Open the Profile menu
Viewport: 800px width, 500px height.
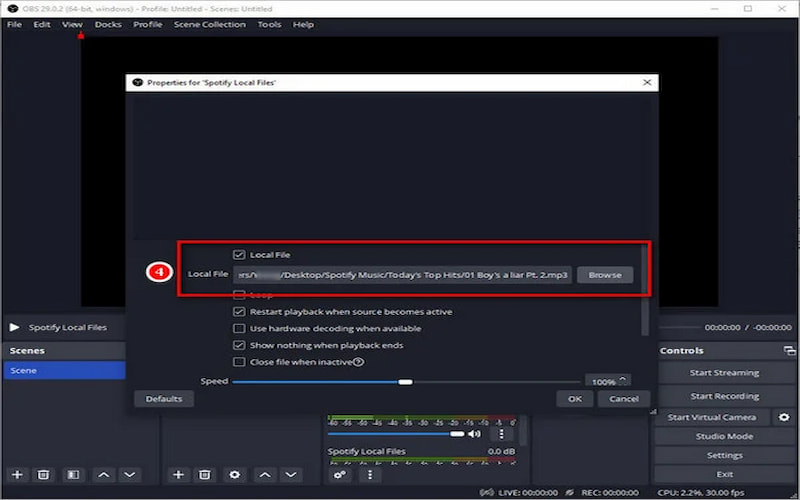pyautogui.click(x=147, y=24)
